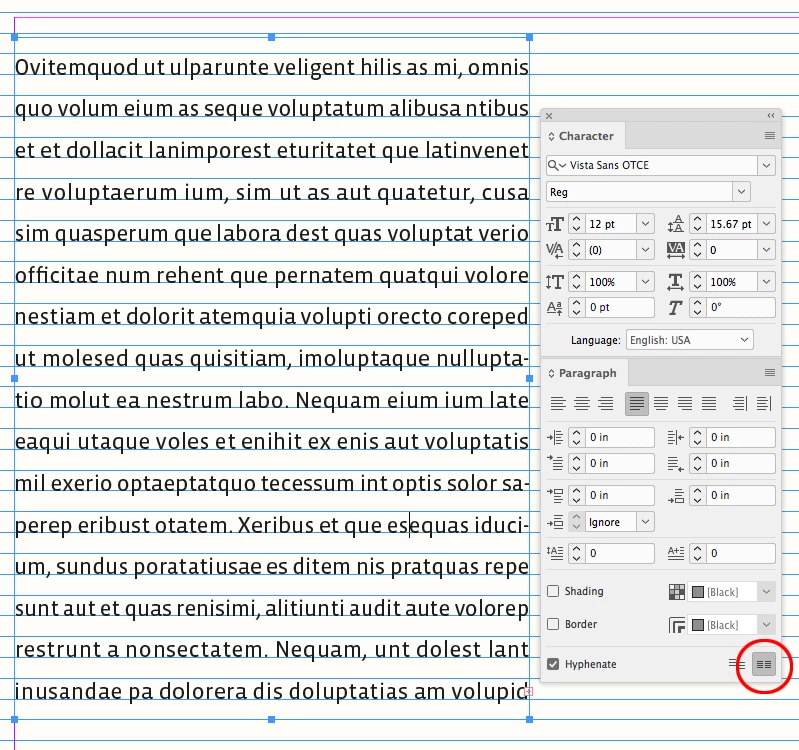Open Paragraph panel flyout menu
Viewport: 799px width, 750px height.
770,373
